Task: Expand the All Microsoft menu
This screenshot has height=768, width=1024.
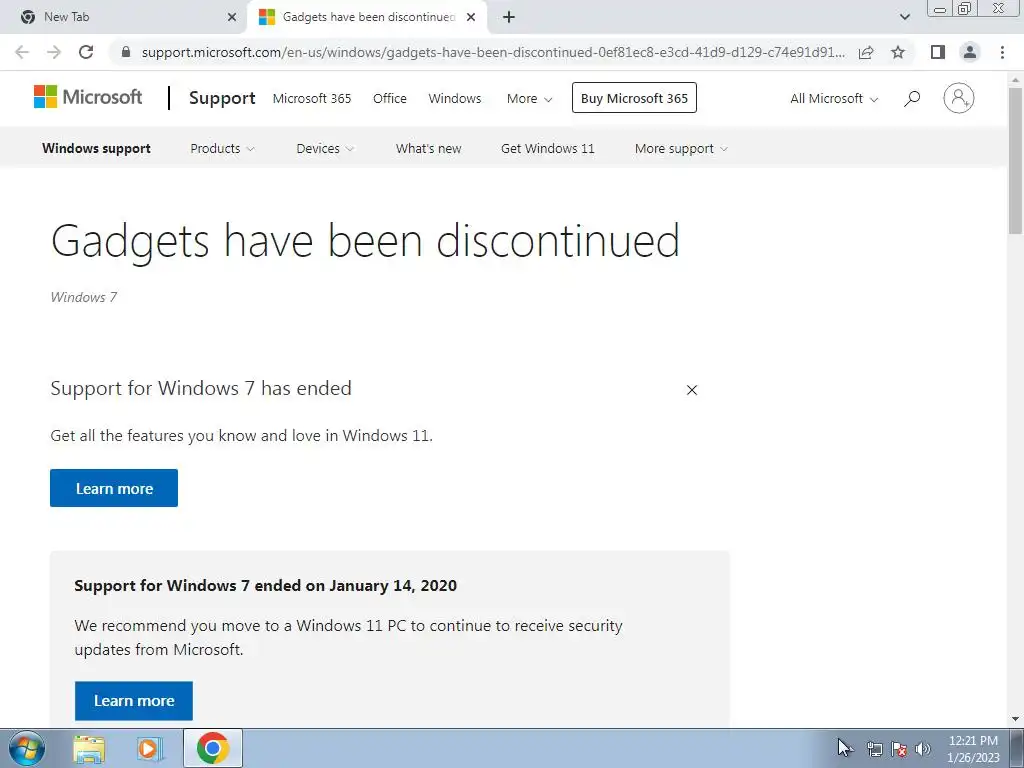Action: click(834, 99)
